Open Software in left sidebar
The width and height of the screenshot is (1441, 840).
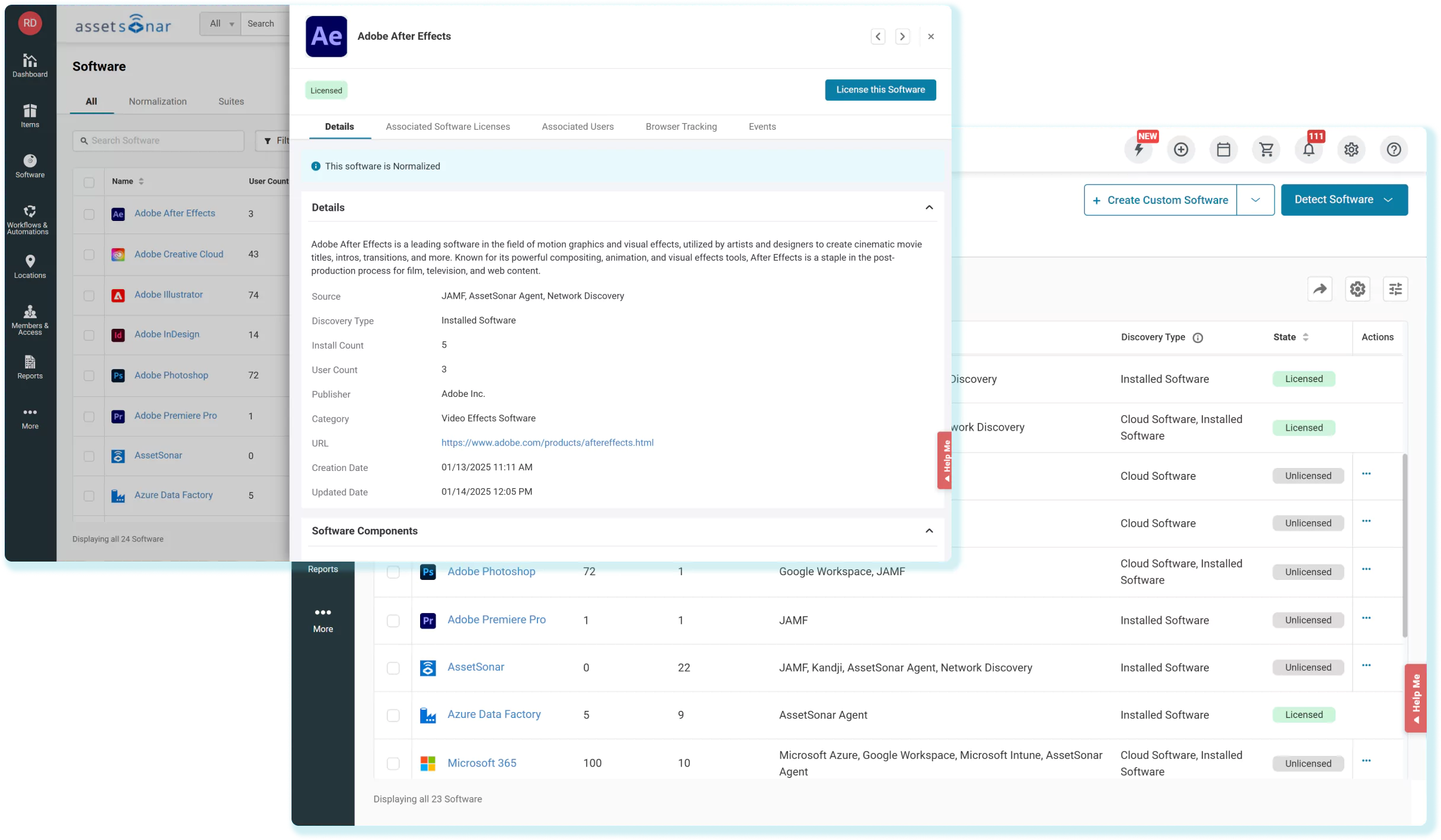pyautogui.click(x=30, y=166)
